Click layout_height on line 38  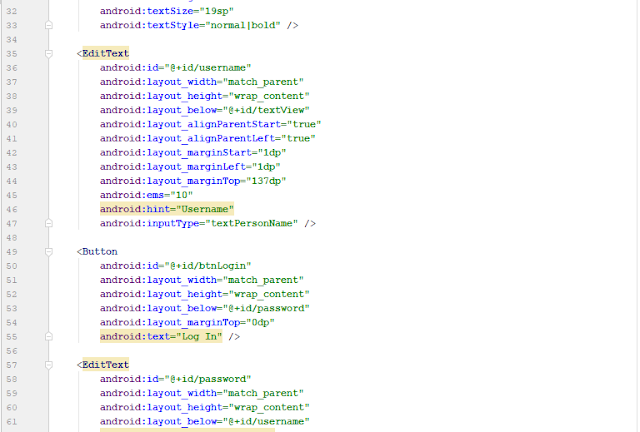184,96
